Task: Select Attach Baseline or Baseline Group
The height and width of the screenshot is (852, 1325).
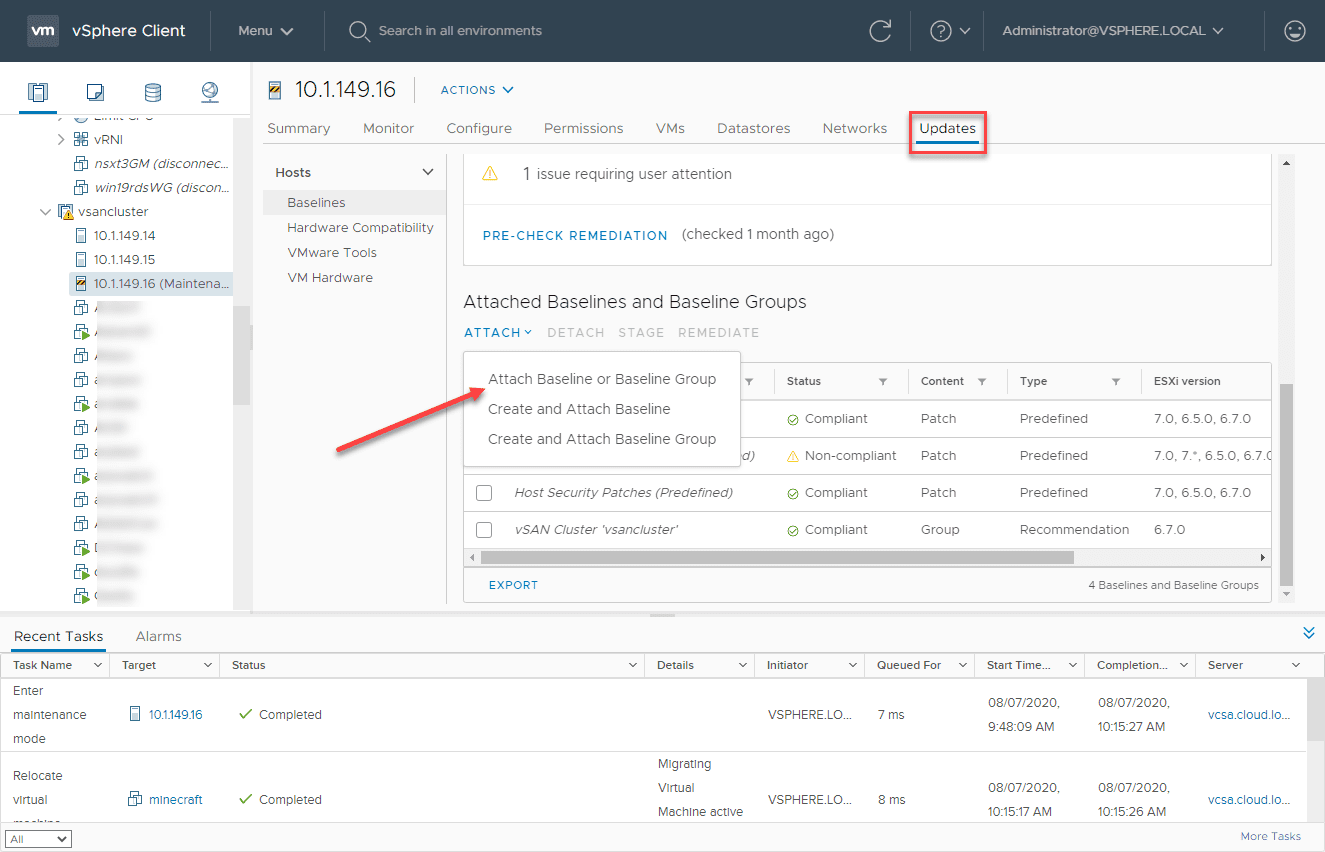Action: click(x=602, y=379)
